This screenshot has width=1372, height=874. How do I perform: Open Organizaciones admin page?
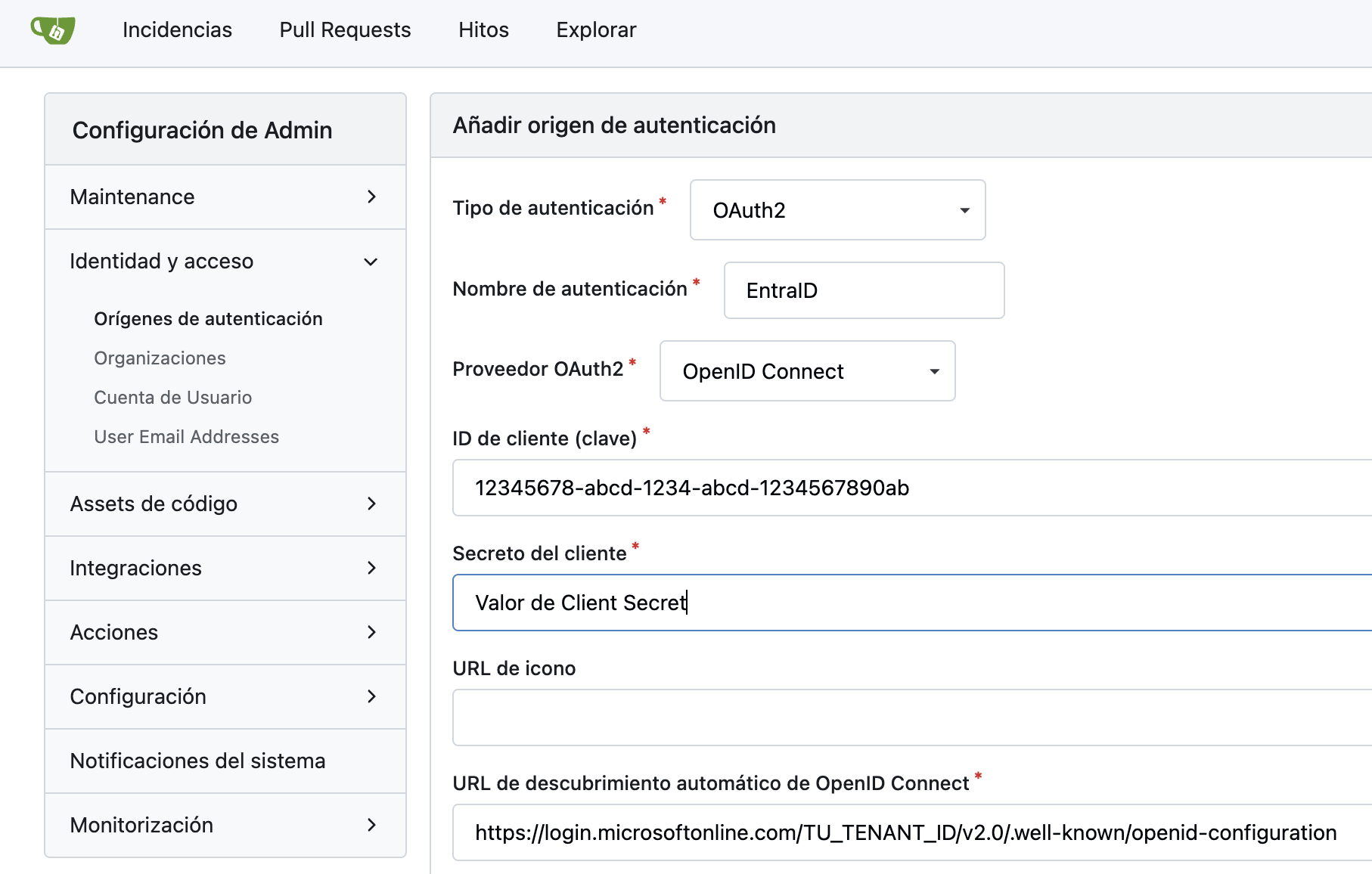click(160, 358)
